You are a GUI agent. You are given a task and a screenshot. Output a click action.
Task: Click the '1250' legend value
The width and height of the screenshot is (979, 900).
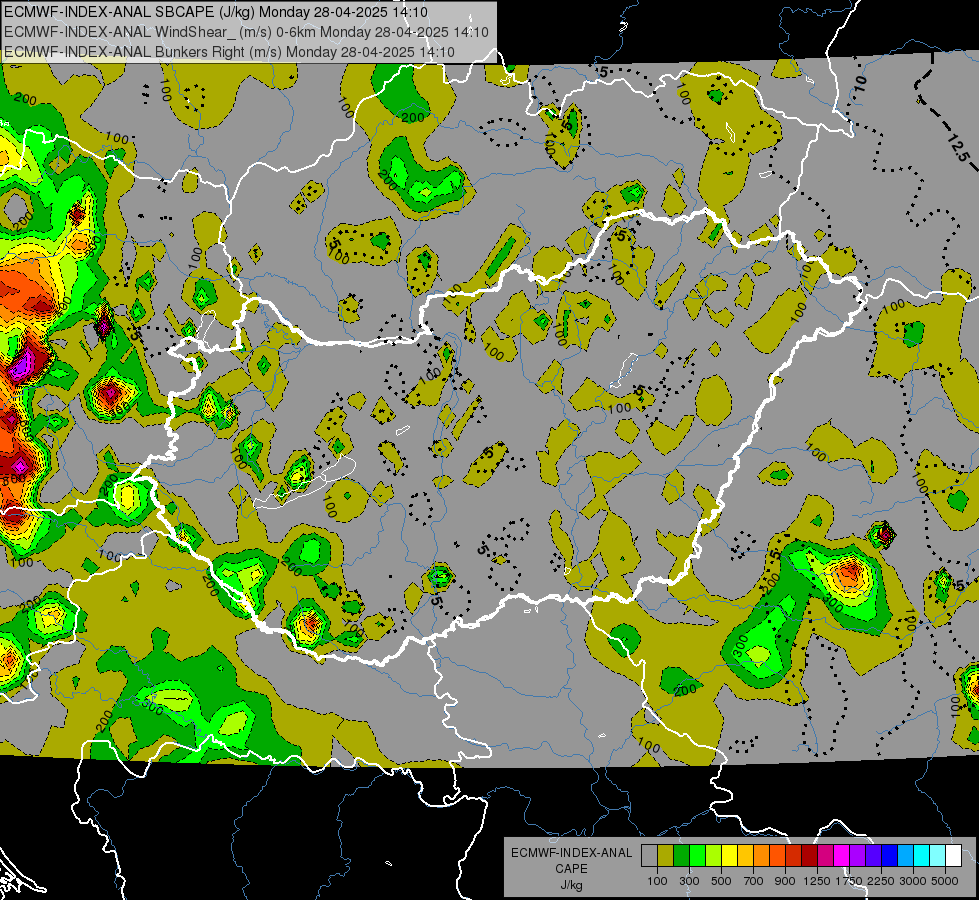pos(817,881)
